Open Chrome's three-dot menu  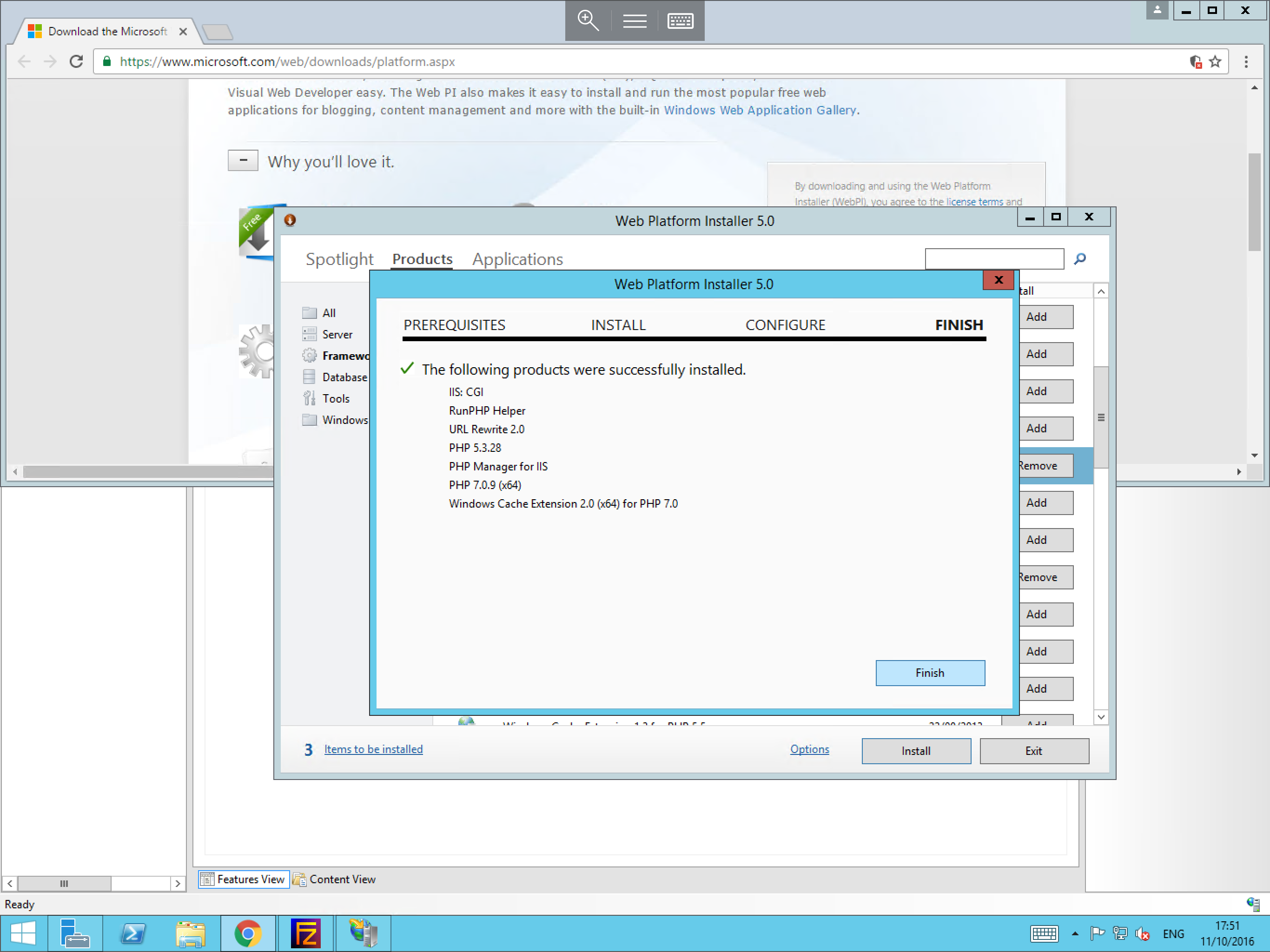point(1246,61)
